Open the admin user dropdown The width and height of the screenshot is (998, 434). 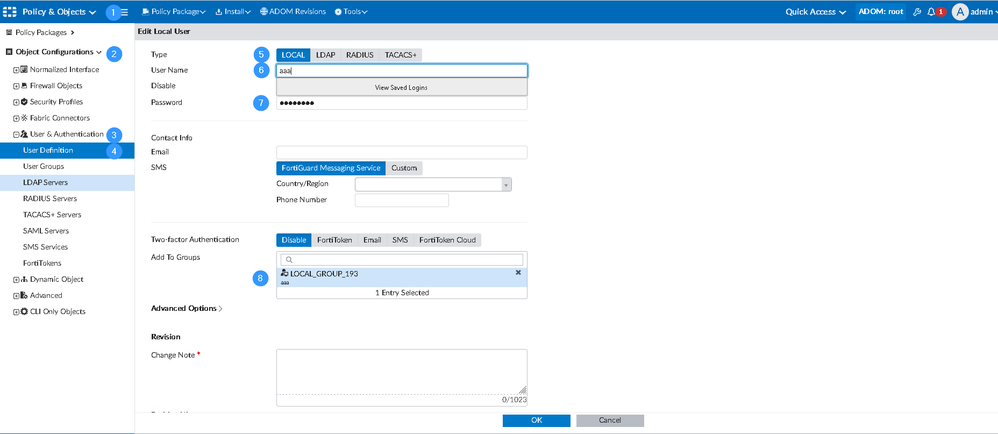(983, 11)
